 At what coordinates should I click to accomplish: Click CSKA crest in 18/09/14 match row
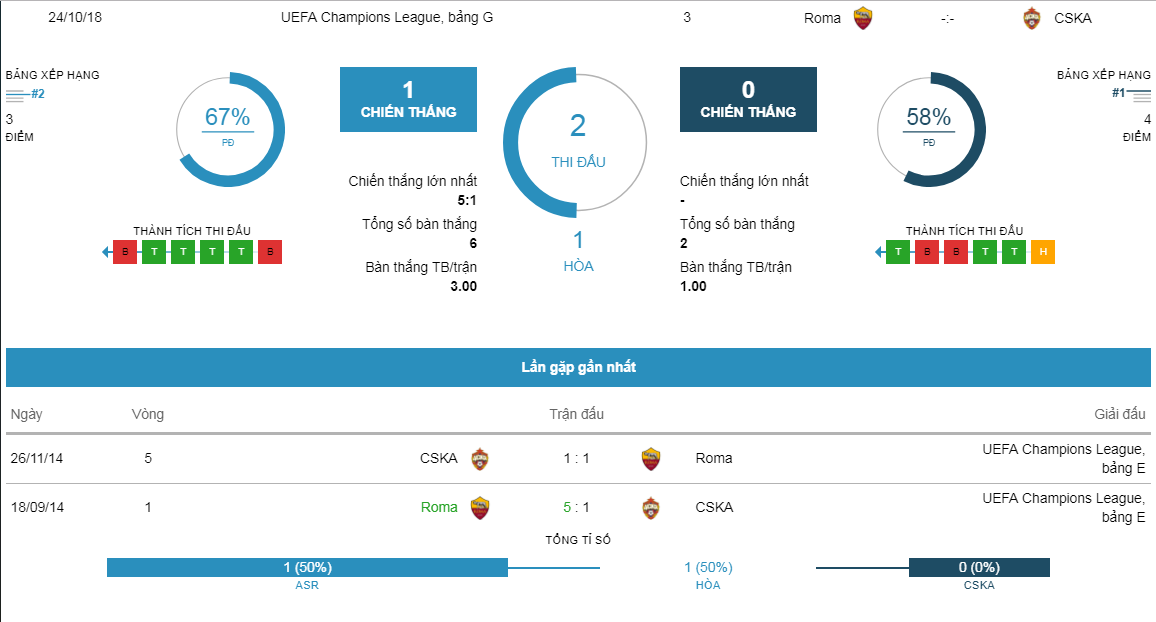[x=650, y=508]
